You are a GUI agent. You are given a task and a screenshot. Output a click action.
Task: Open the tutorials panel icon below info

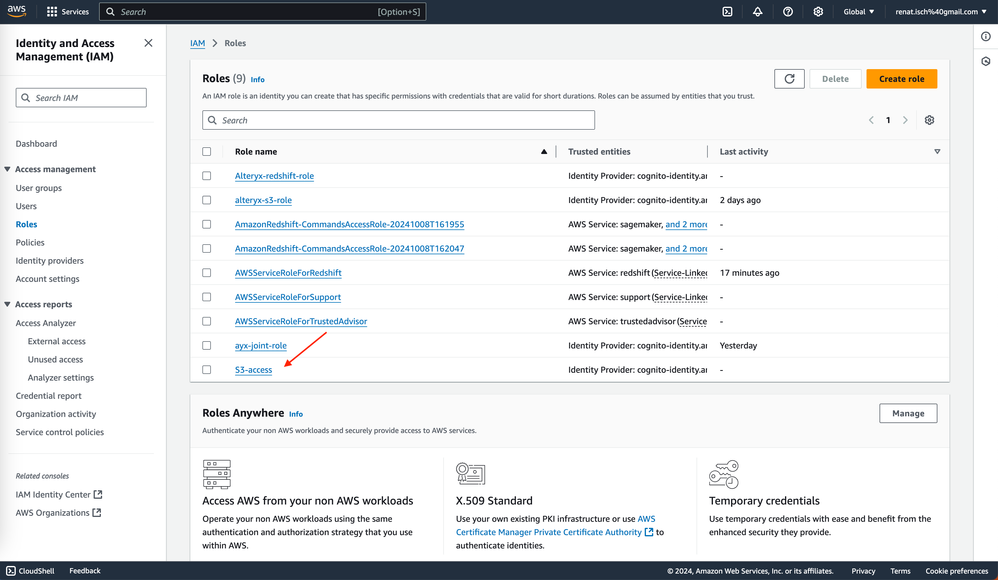(x=985, y=61)
